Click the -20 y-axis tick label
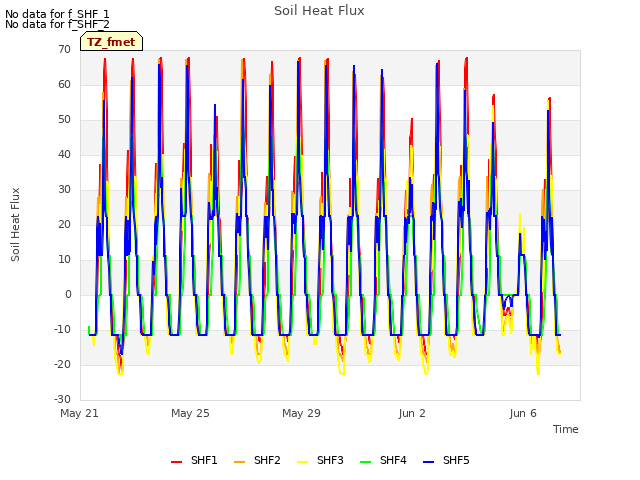The width and height of the screenshot is (640, 480). [x=62, y=364]
